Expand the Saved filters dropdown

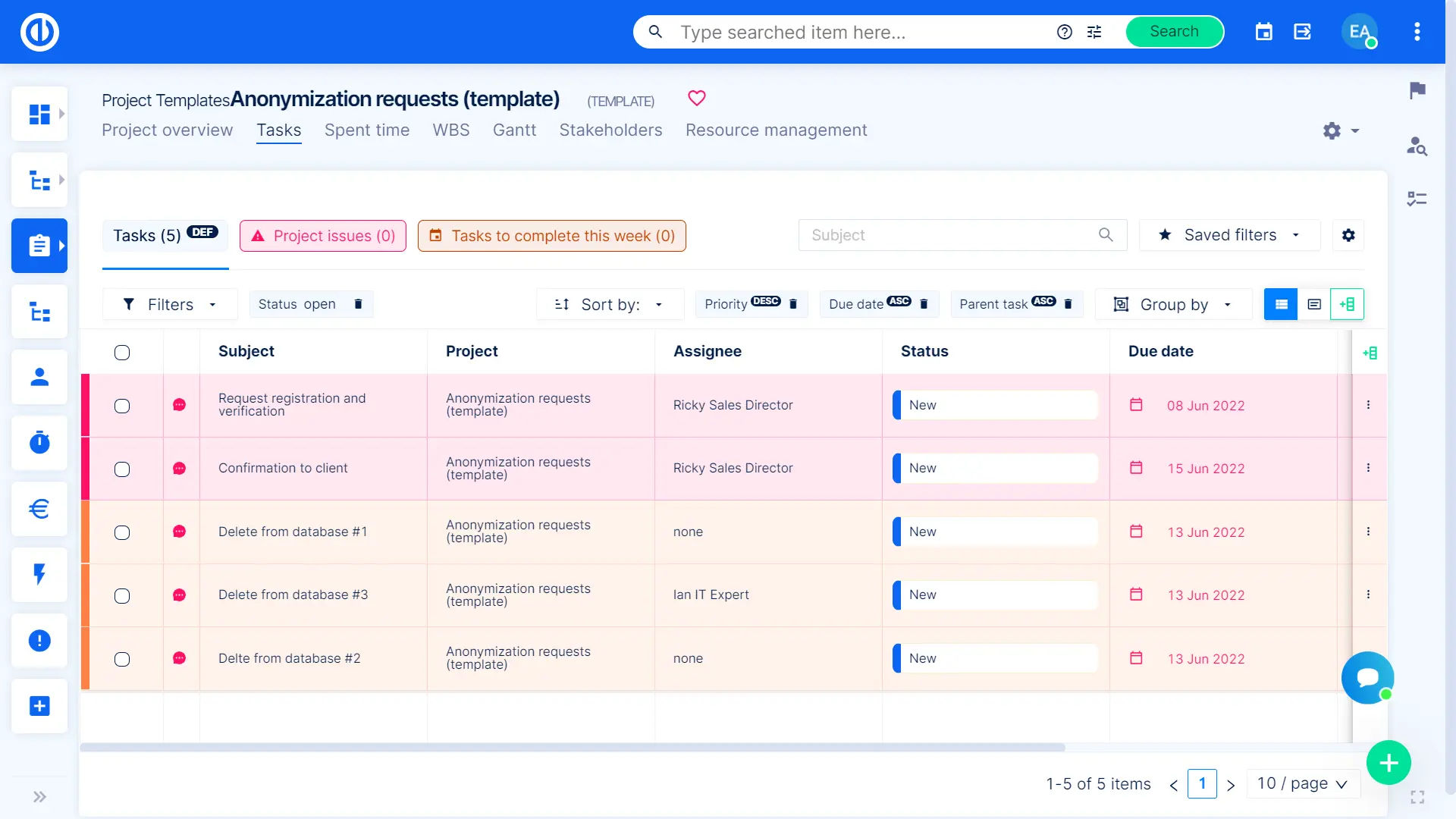(x=1229, y=235)
